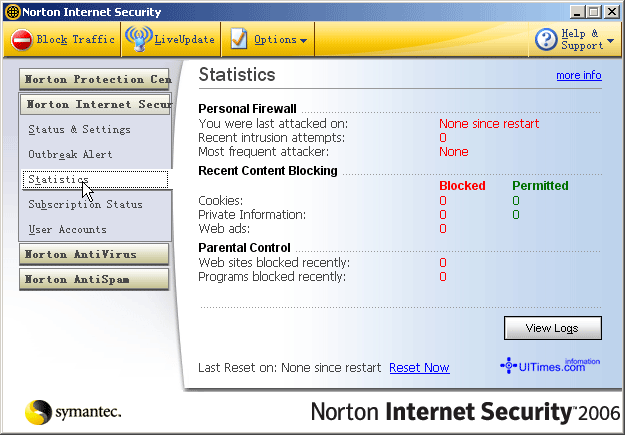
Task: Click 'Programs blocked recently:' label
Action: point(272,277)
